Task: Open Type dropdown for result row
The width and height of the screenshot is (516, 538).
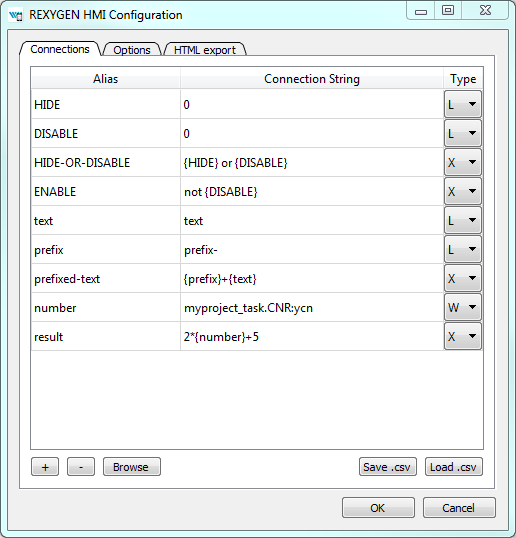Action: point(463,337)
